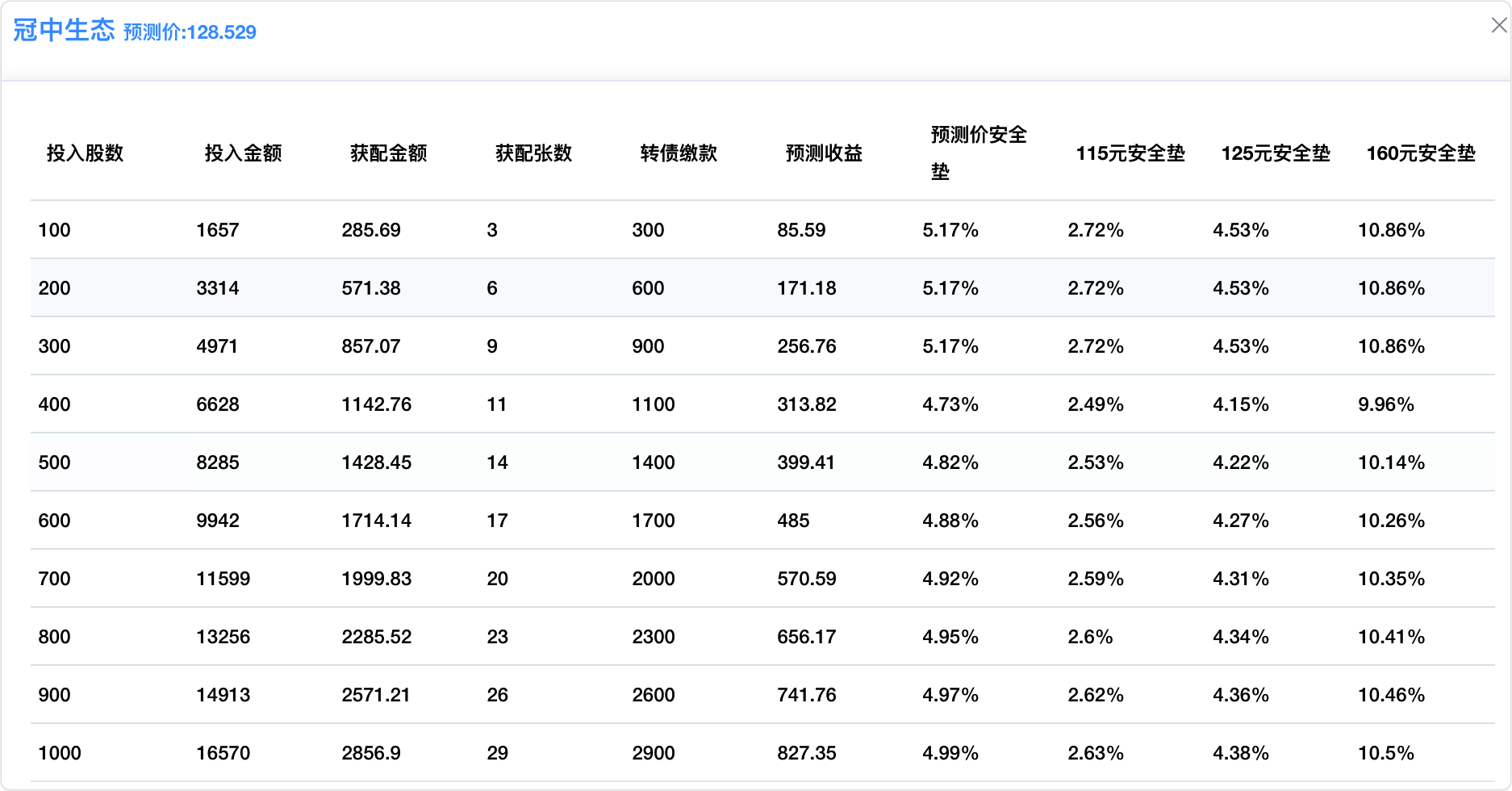Click the 投入股数 column header
The image size is (1512, 791).
tap(85, 153)
